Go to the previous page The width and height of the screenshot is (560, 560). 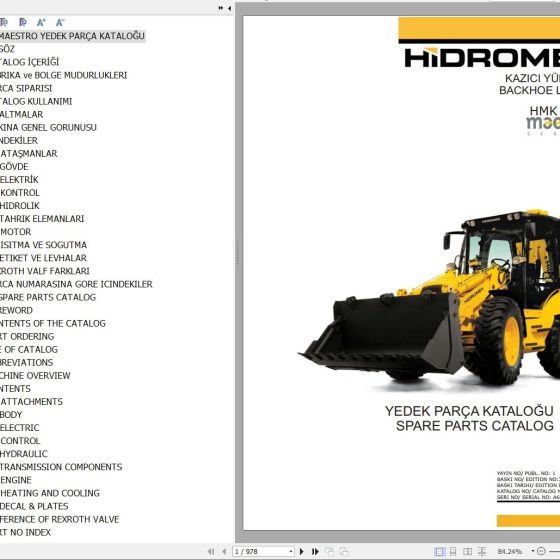224,551
